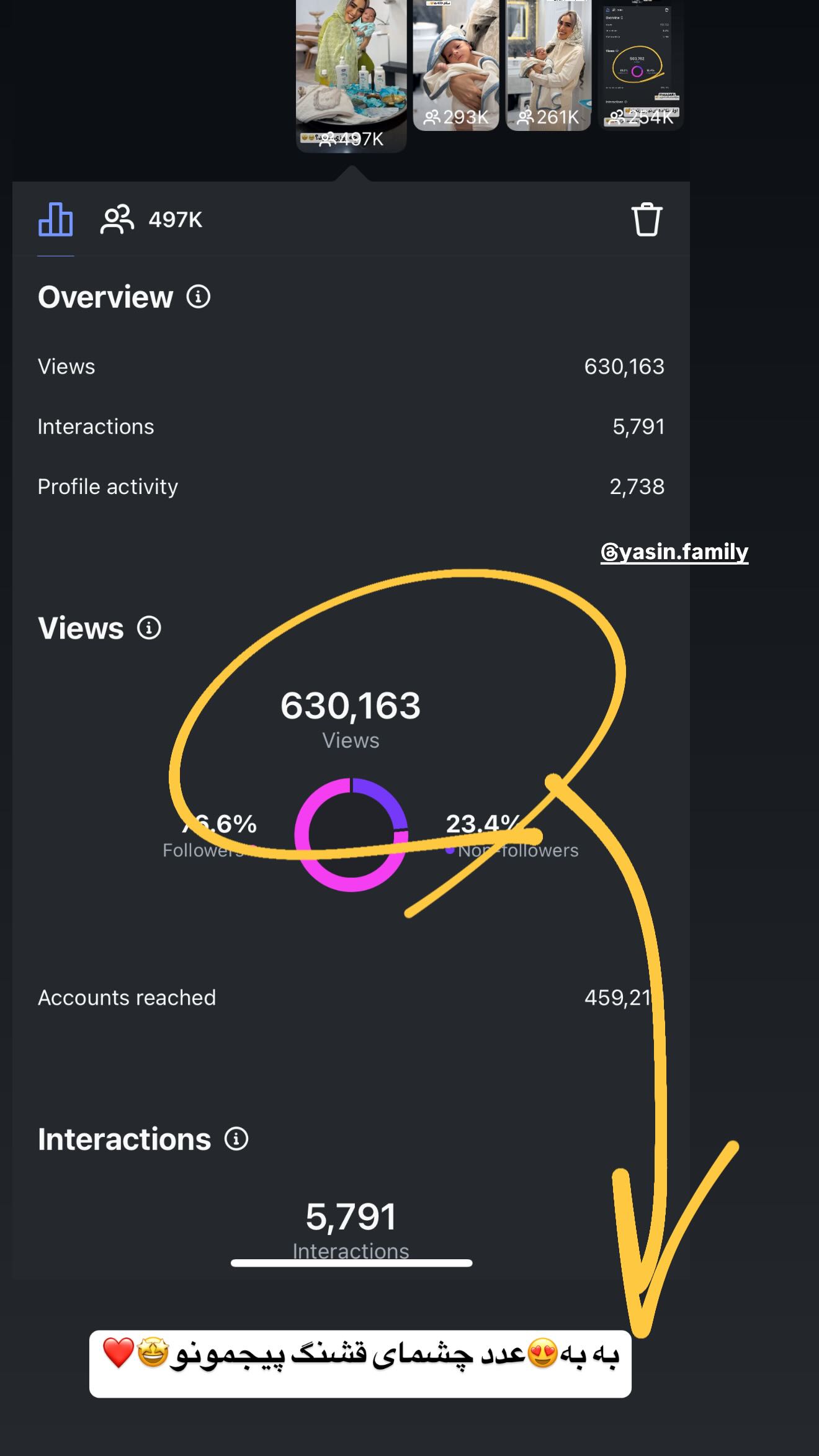Select the story thumbnail with 497K viewers
Image resolution: width=819 pixels, height=1456 pixels.
click(x=351, y=74)
